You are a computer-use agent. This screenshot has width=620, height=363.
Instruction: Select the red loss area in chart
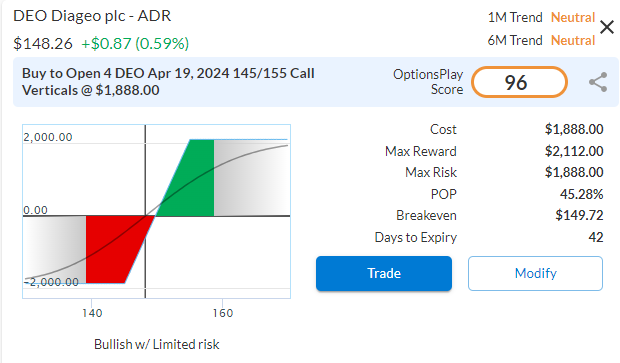(x=117, y=249)
